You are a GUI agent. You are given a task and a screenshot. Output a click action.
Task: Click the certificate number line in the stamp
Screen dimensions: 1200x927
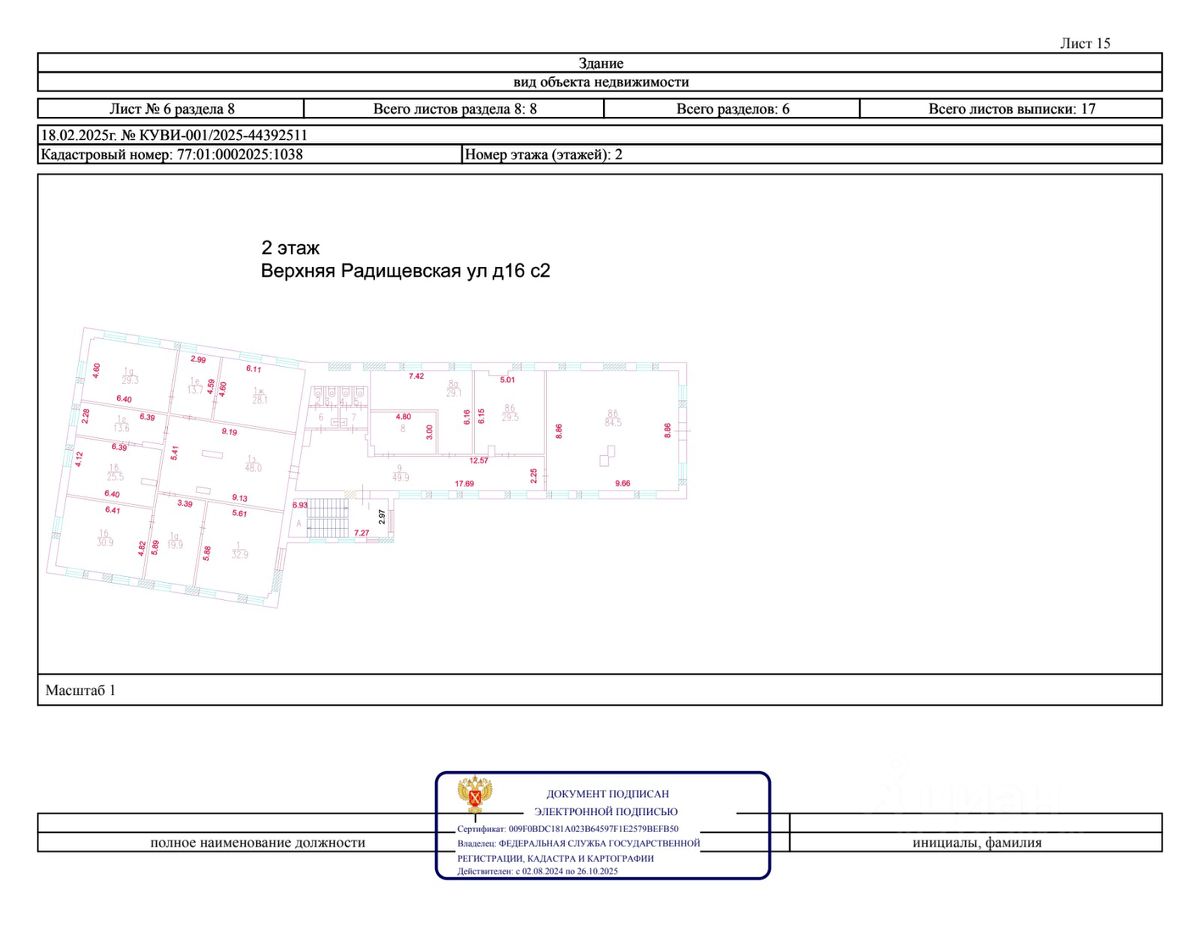pyautogui.click(x=567, y=829)
